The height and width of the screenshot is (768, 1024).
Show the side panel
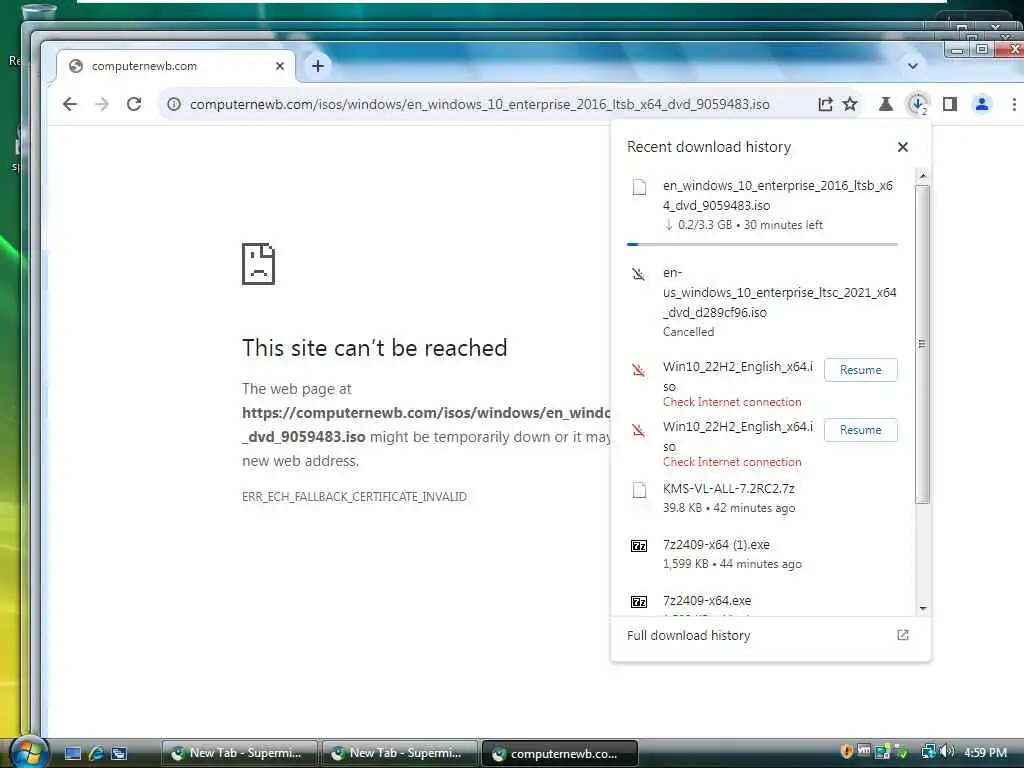click(x=950, y=104)
